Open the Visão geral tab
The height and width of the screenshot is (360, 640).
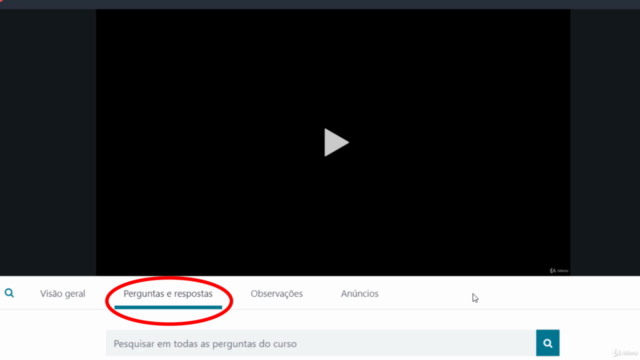pyautogui.click(x=62, y=293)
